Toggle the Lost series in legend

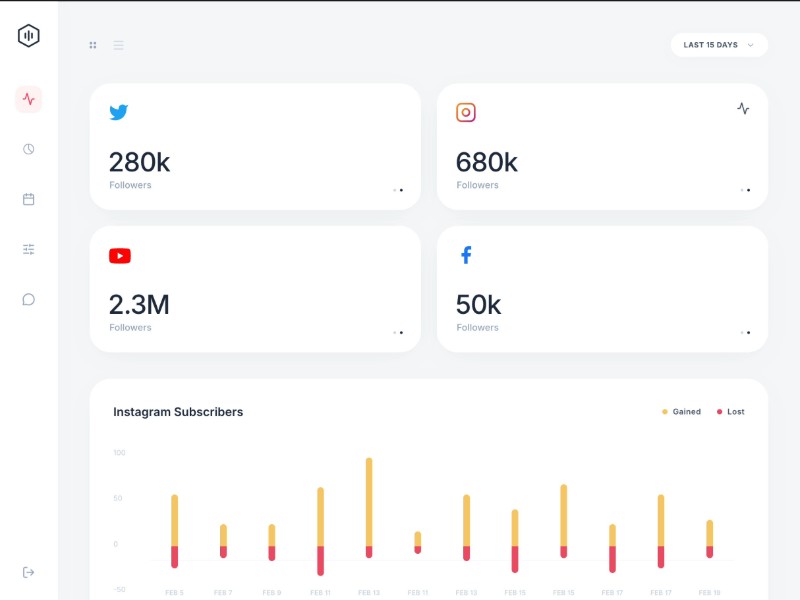pos(730,412)
